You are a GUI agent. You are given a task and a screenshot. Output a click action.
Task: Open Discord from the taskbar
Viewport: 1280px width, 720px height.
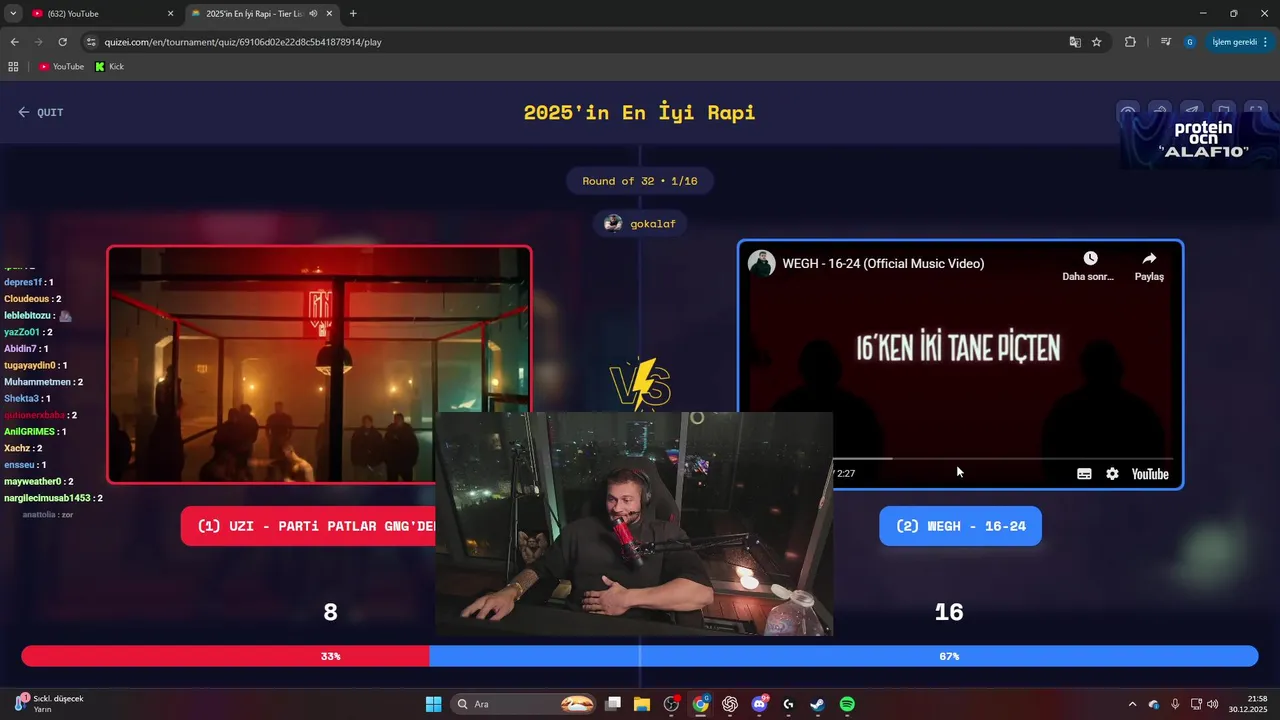click(x=759, y=704)
